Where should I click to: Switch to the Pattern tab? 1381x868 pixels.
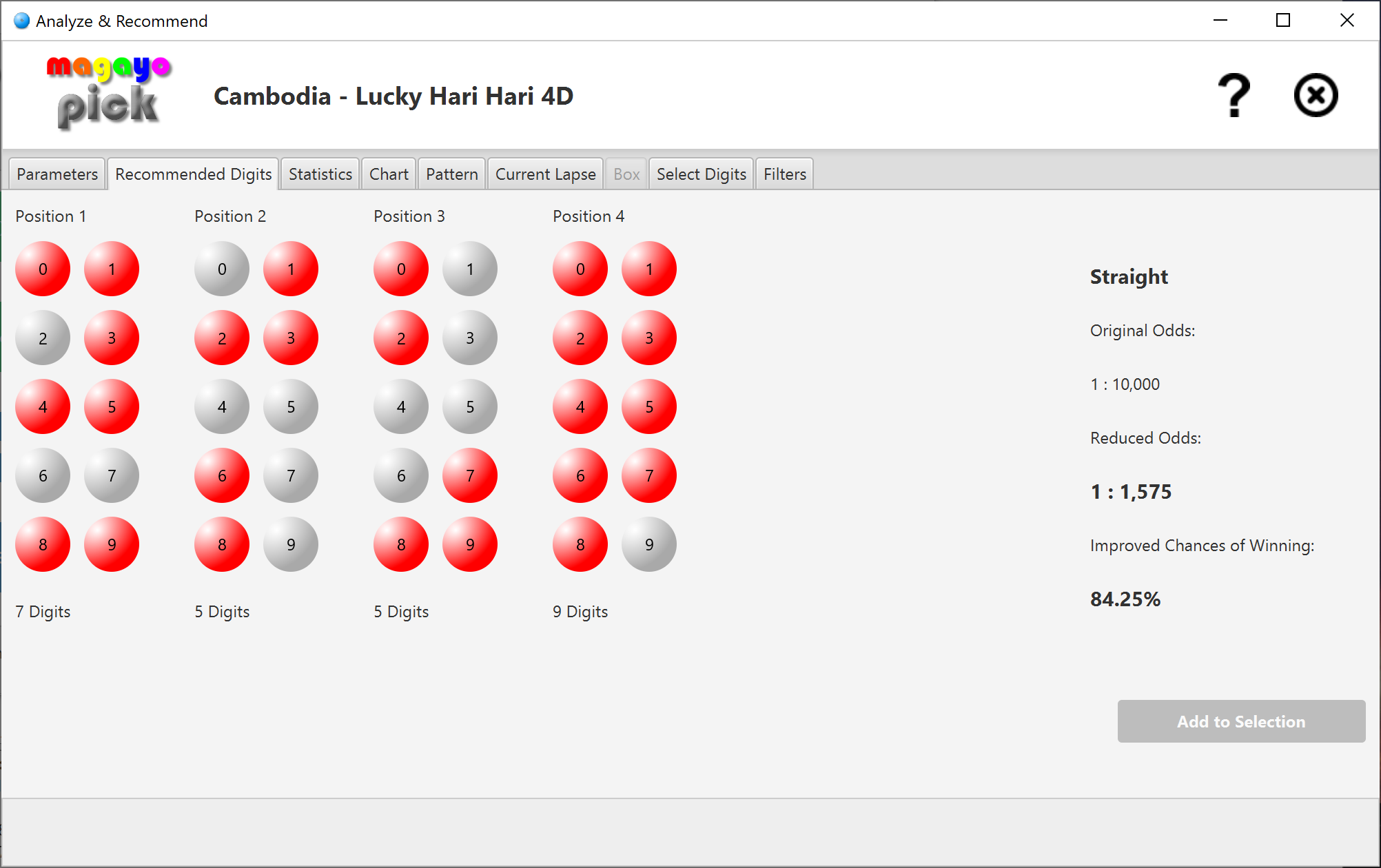point(451,173)
